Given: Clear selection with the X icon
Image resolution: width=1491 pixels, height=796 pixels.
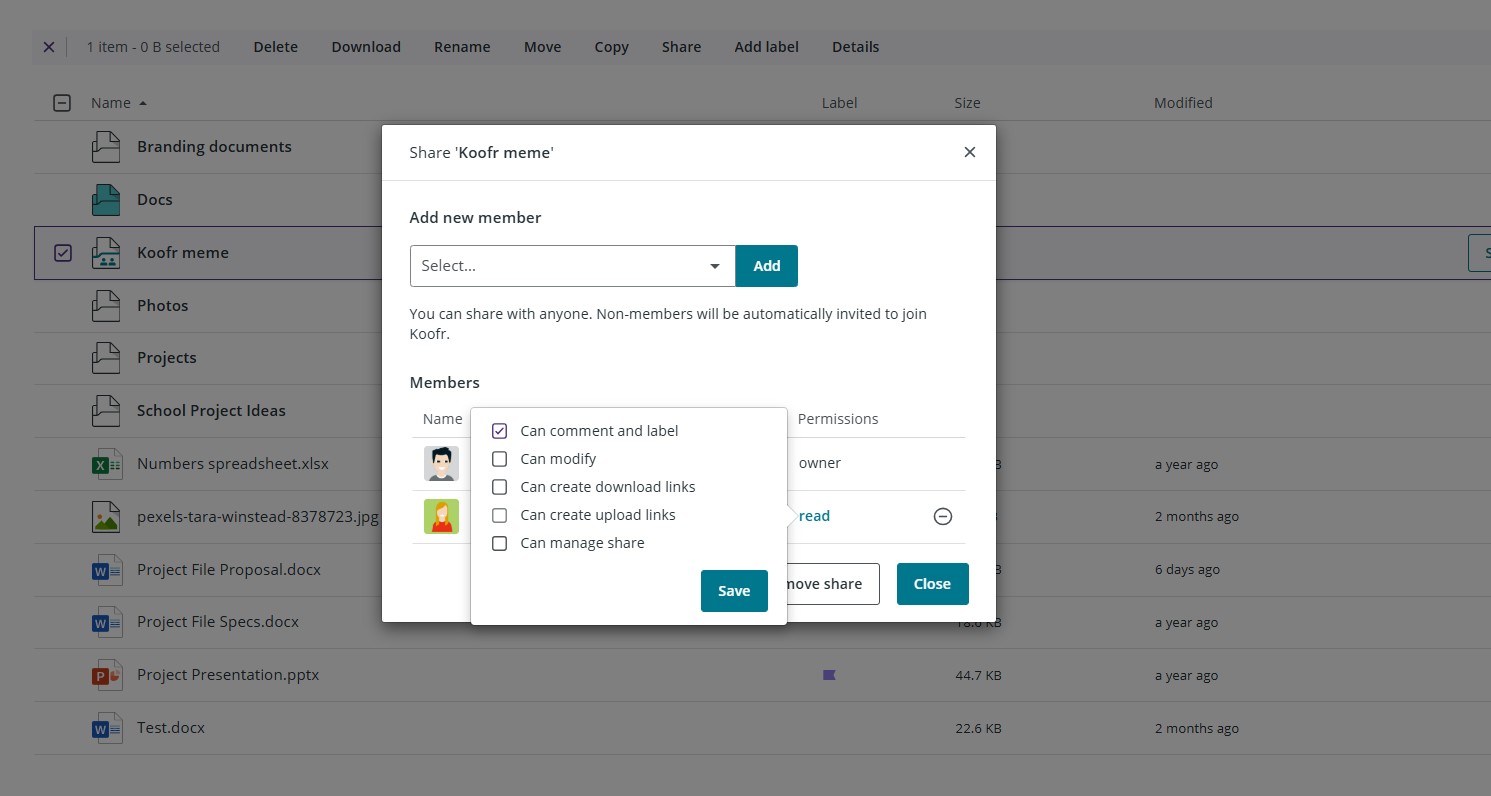Looking at the screenshot, I should pyautogui.click(x=49, y=47).
